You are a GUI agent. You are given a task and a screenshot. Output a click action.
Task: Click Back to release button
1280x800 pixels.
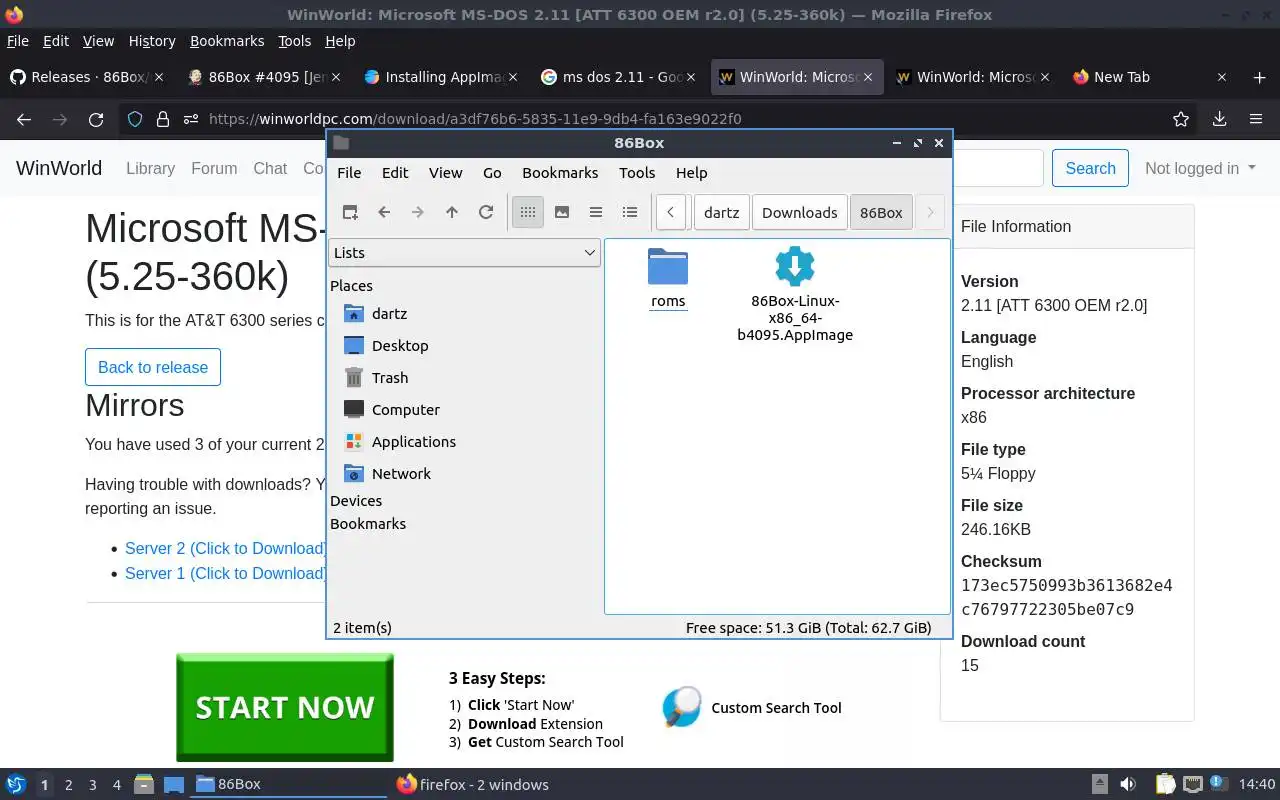tap(153, 367)
